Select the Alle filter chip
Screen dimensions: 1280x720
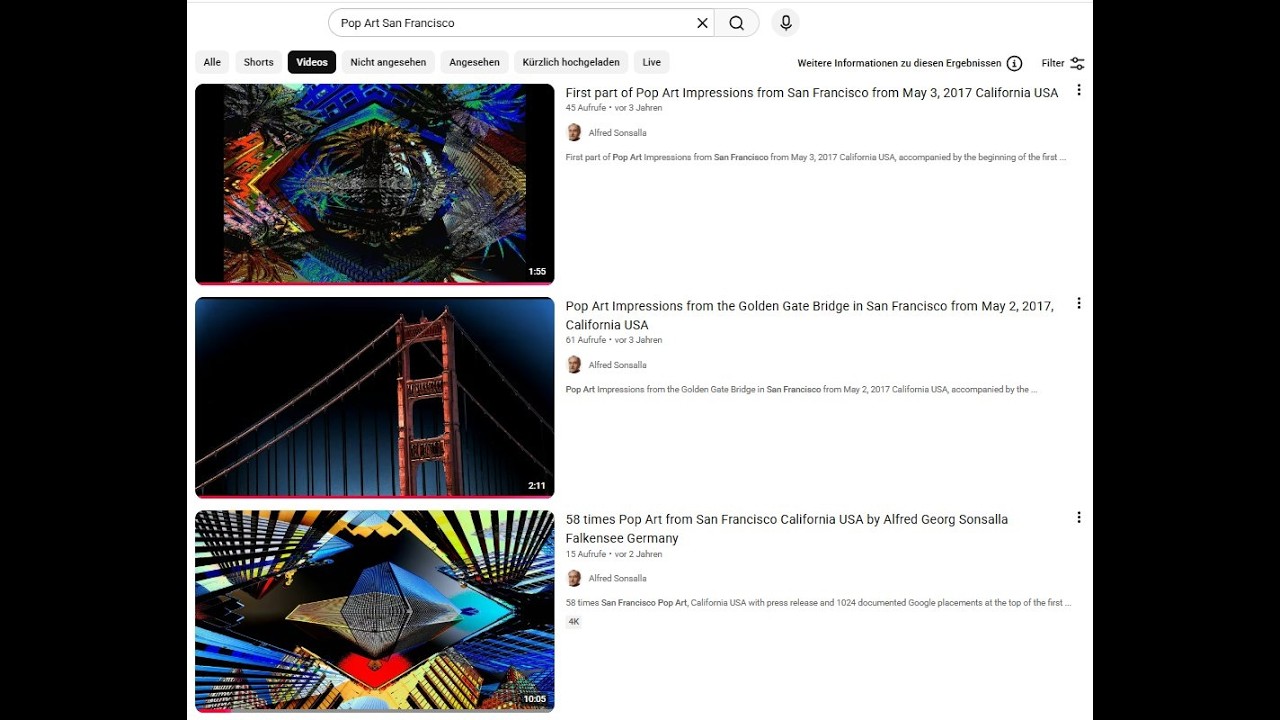(x=212, y=62)
